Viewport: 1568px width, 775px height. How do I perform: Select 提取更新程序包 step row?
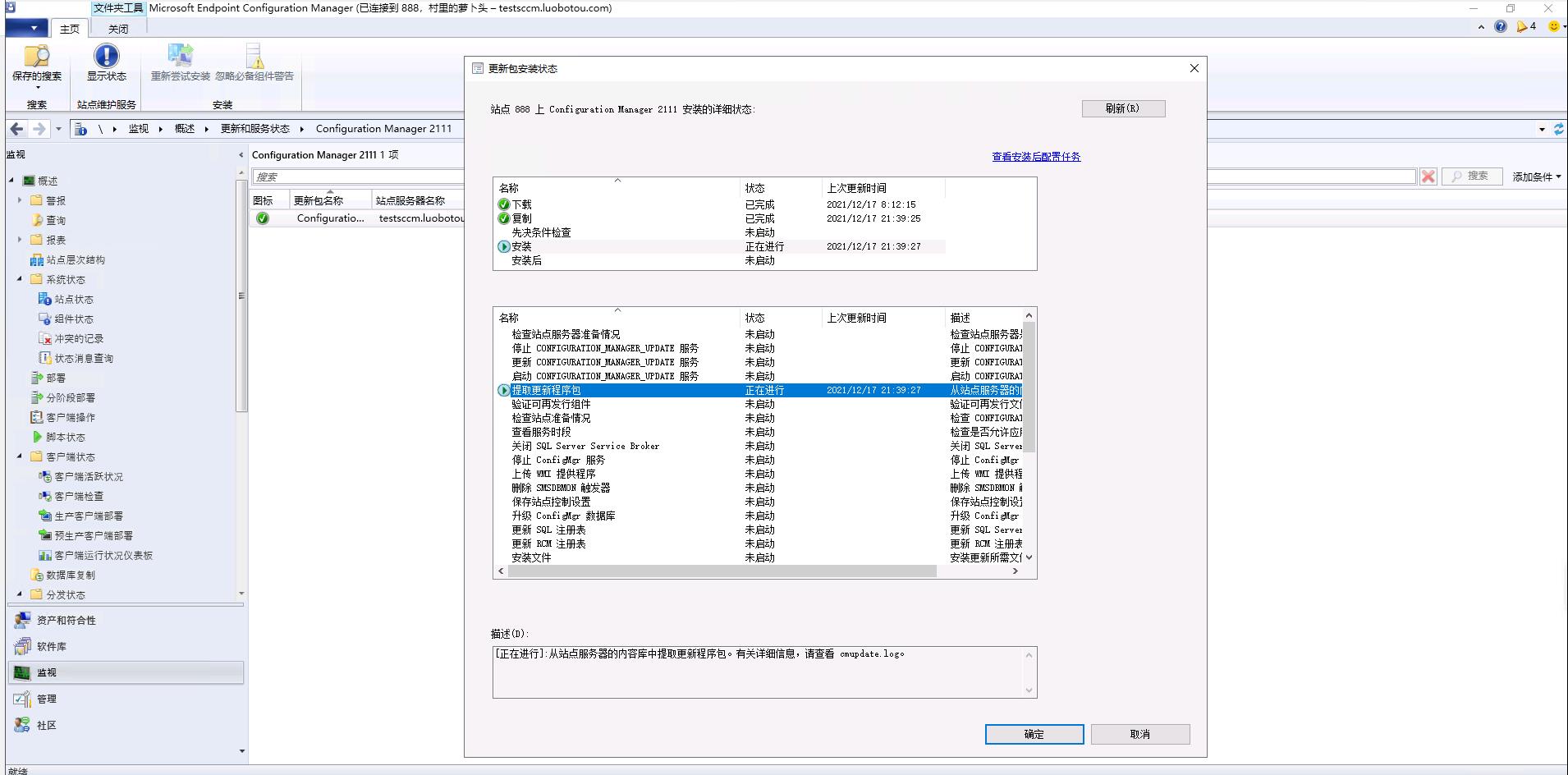tap(759, 390)
